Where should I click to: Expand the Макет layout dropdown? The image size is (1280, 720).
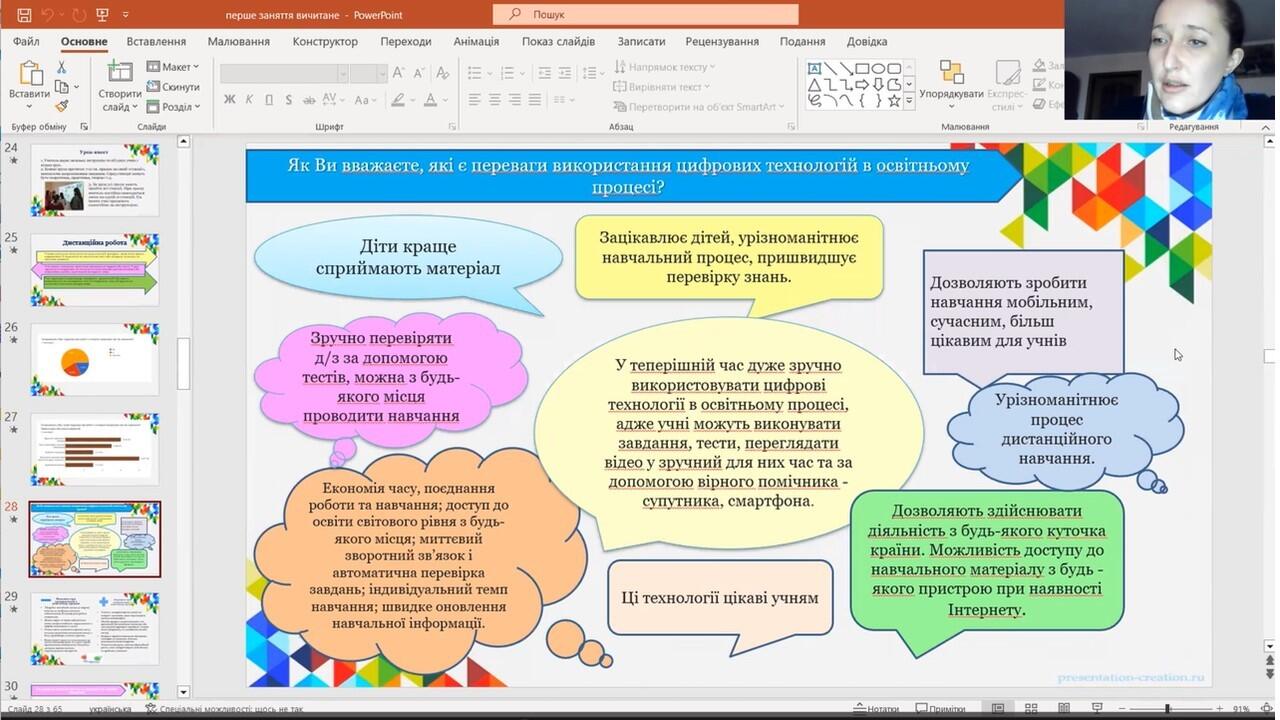coord(173,67)
